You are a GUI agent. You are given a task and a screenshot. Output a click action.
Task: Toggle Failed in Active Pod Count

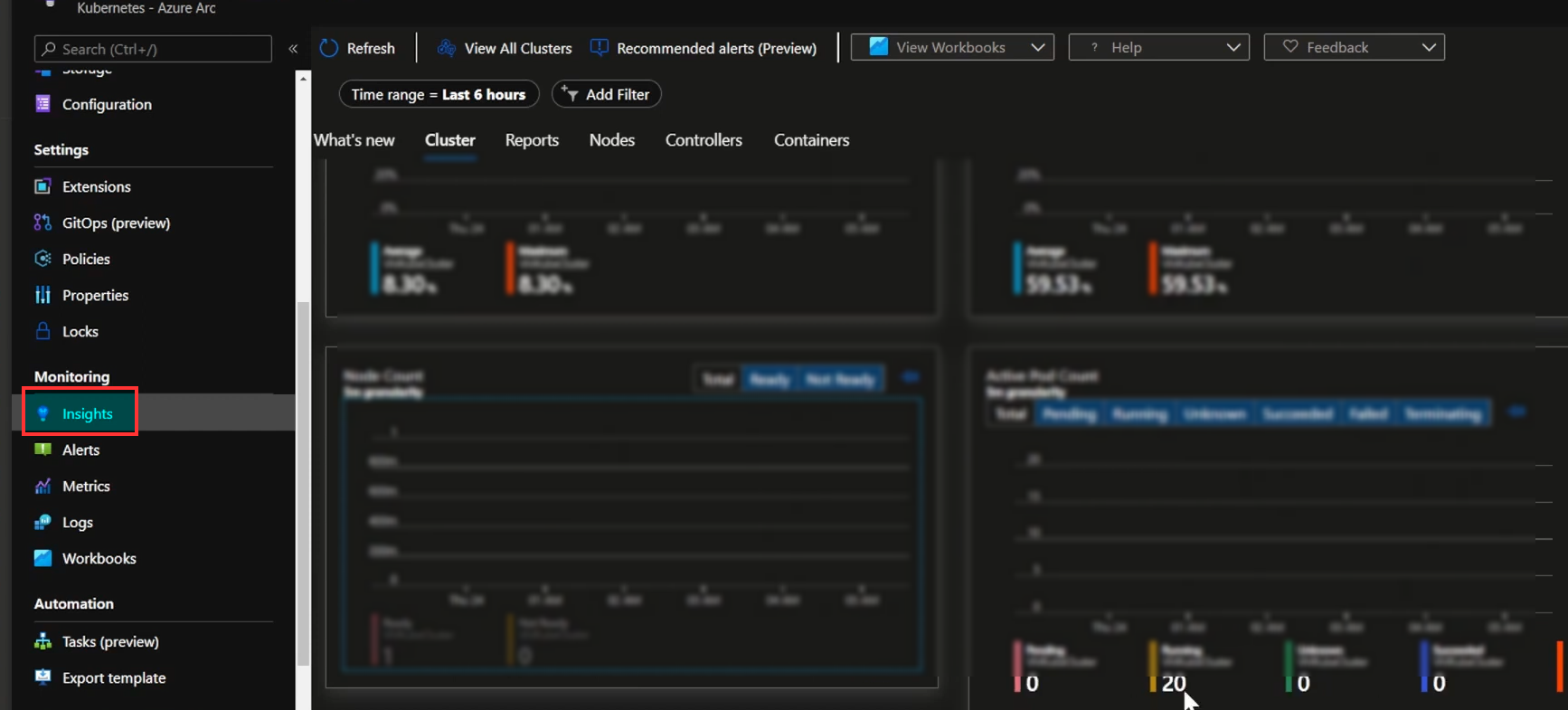(1368, 414)
